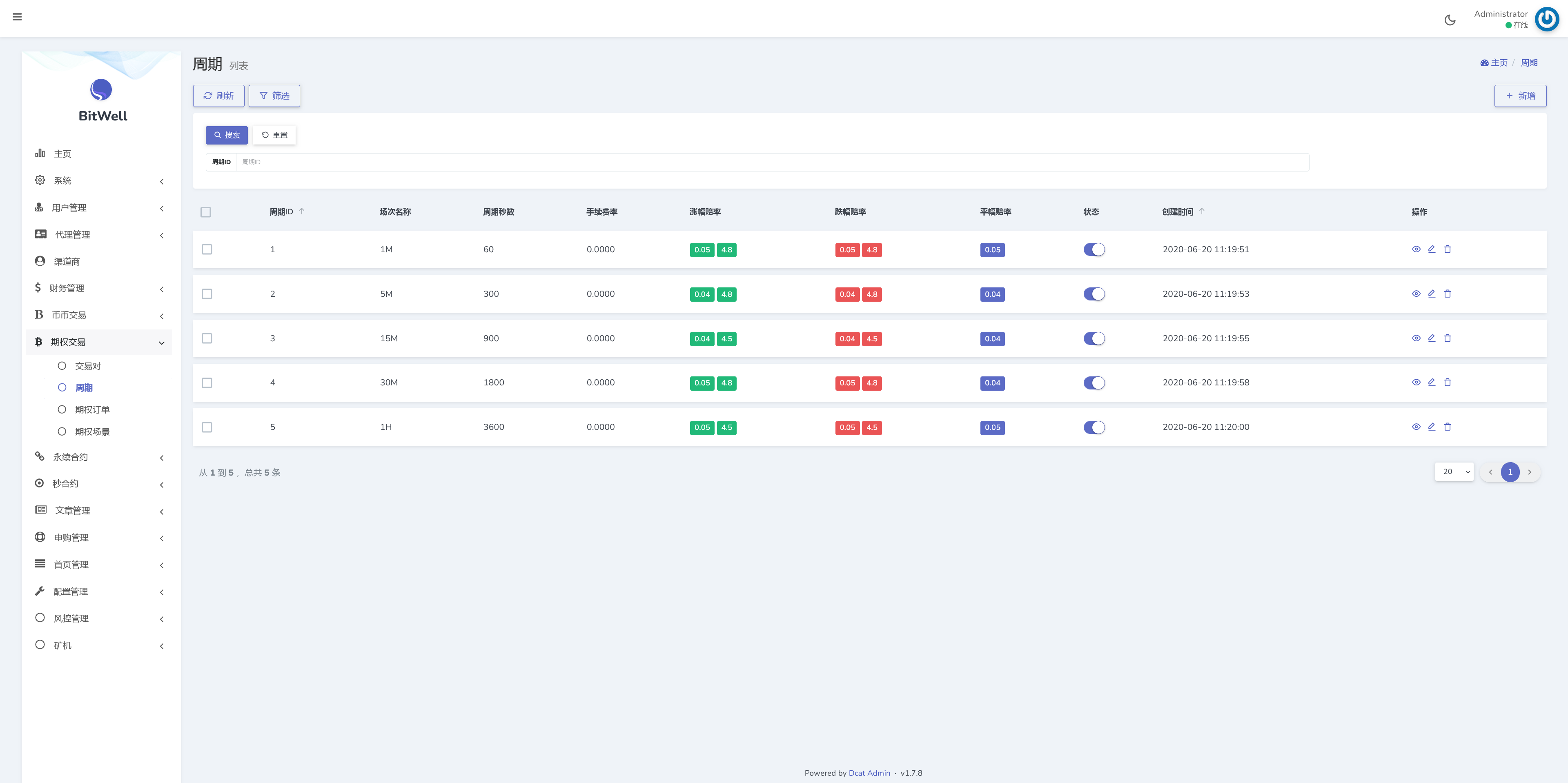Click the 新增 button to add period
The width and height of the screenshot is (1568, 783).
[1520, 96]
